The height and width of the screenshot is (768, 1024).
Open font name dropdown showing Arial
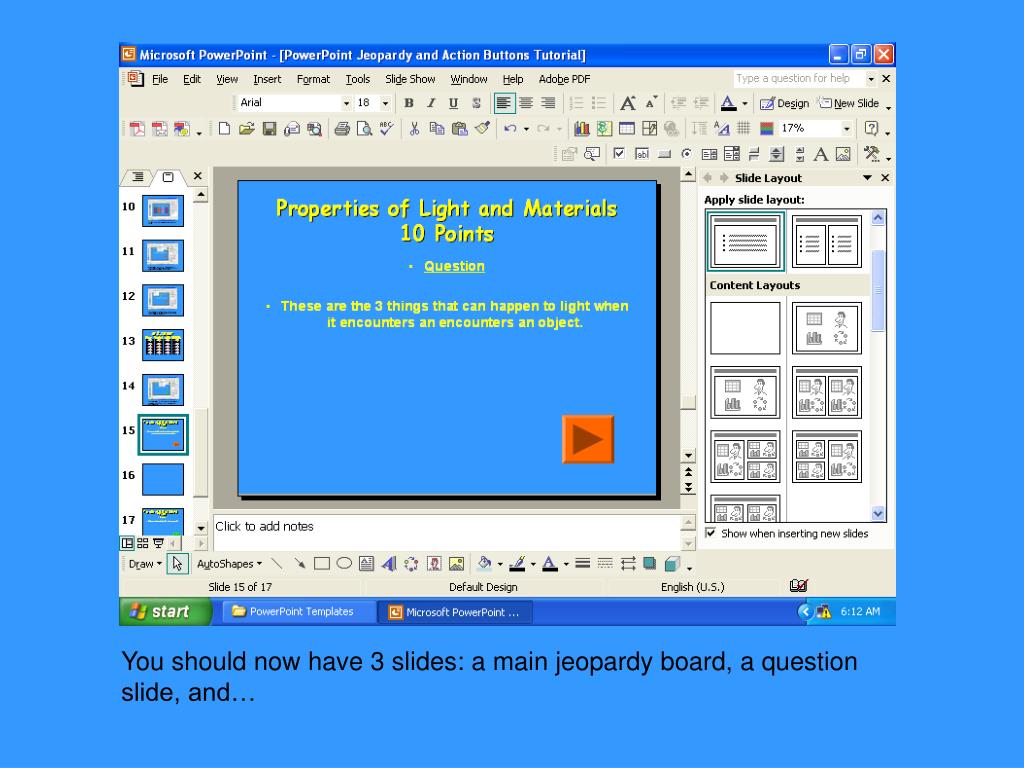click(347, 103)
